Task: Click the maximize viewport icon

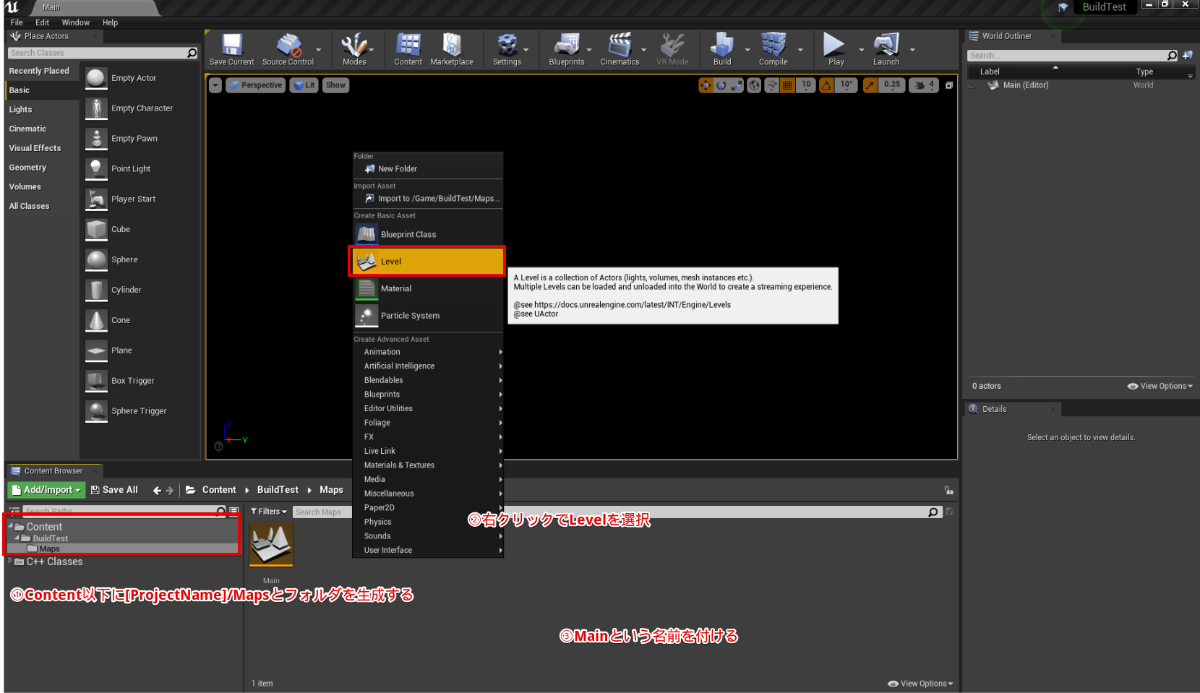Action: point(950,85)
